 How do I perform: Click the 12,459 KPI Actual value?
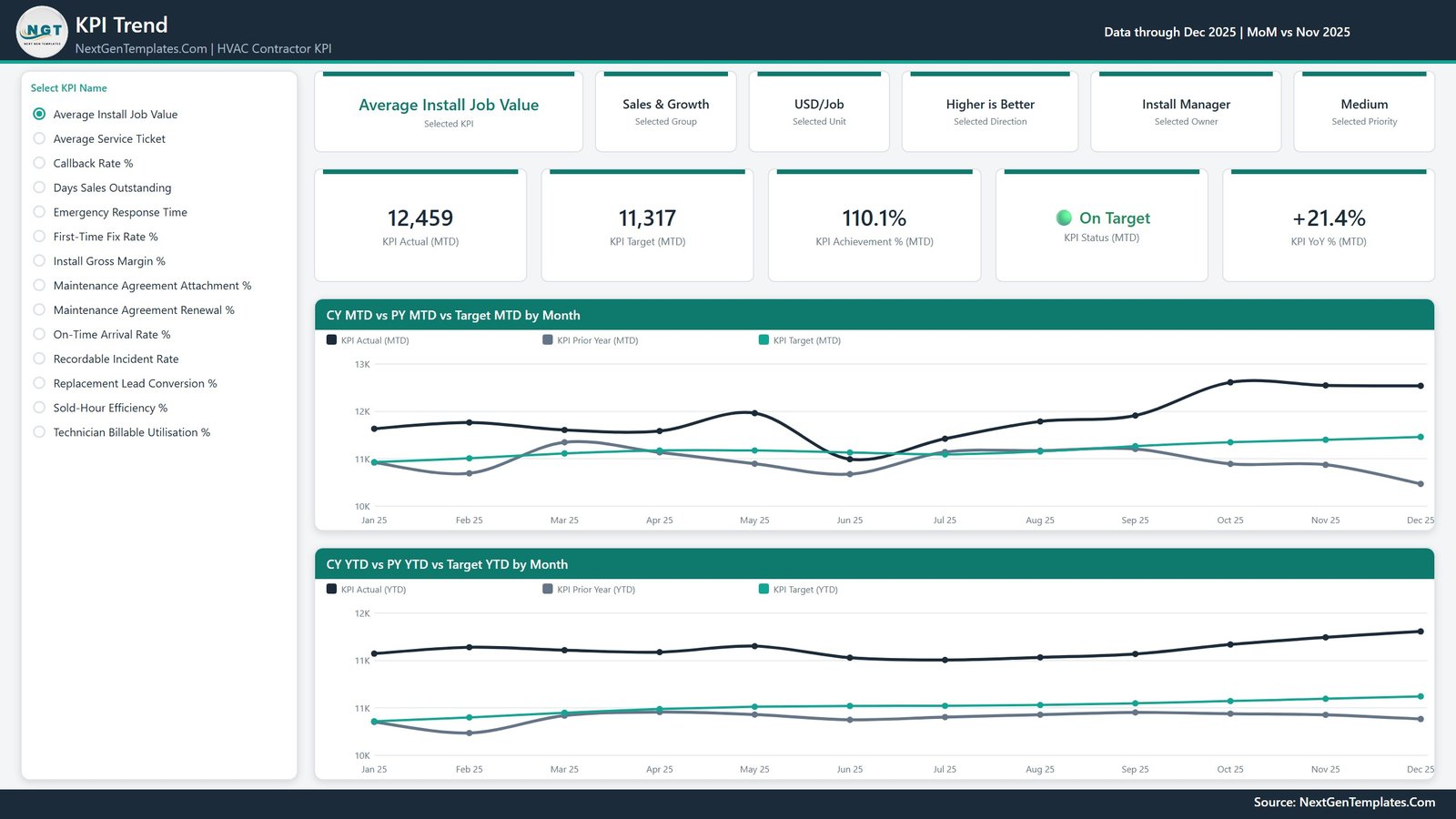pyautogui.click(x=420, y=218)
